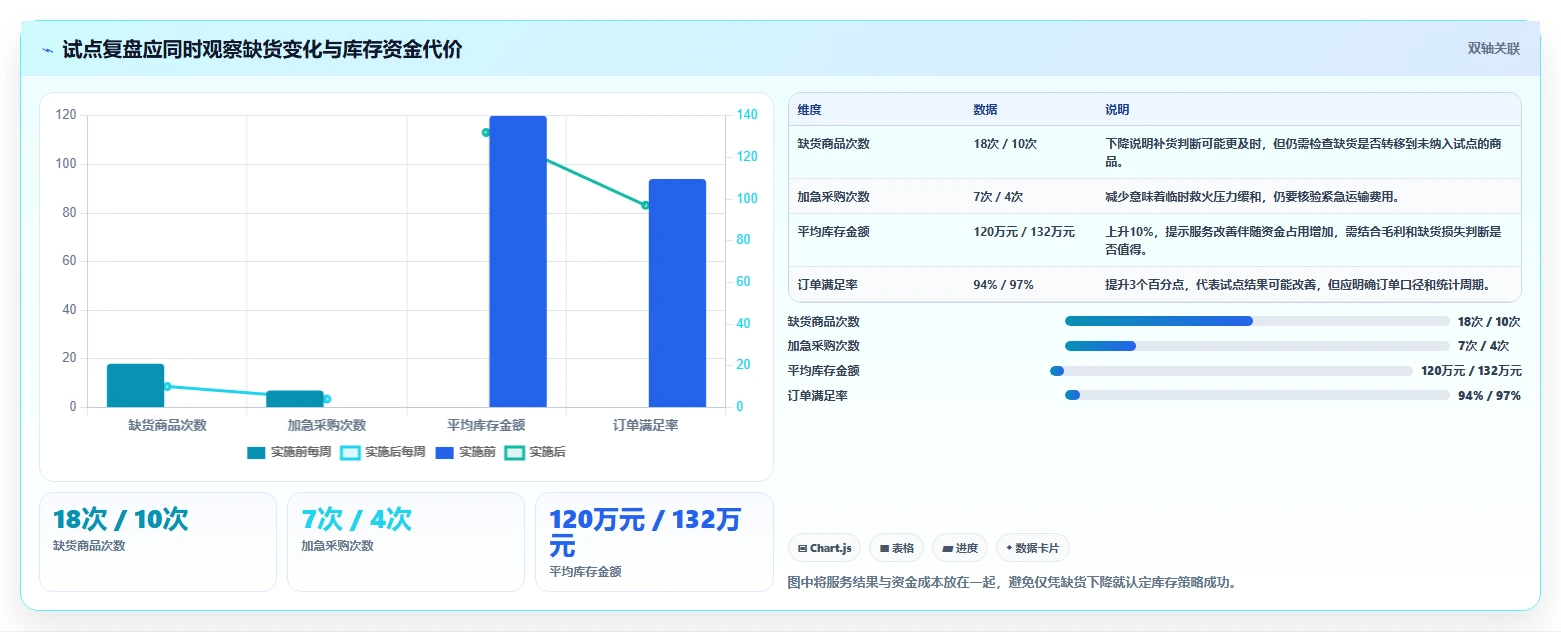Click table cell 94% / 97%
This screenshot has width=1561, height=632.
pyautogui.click(x=1003, y=285)
